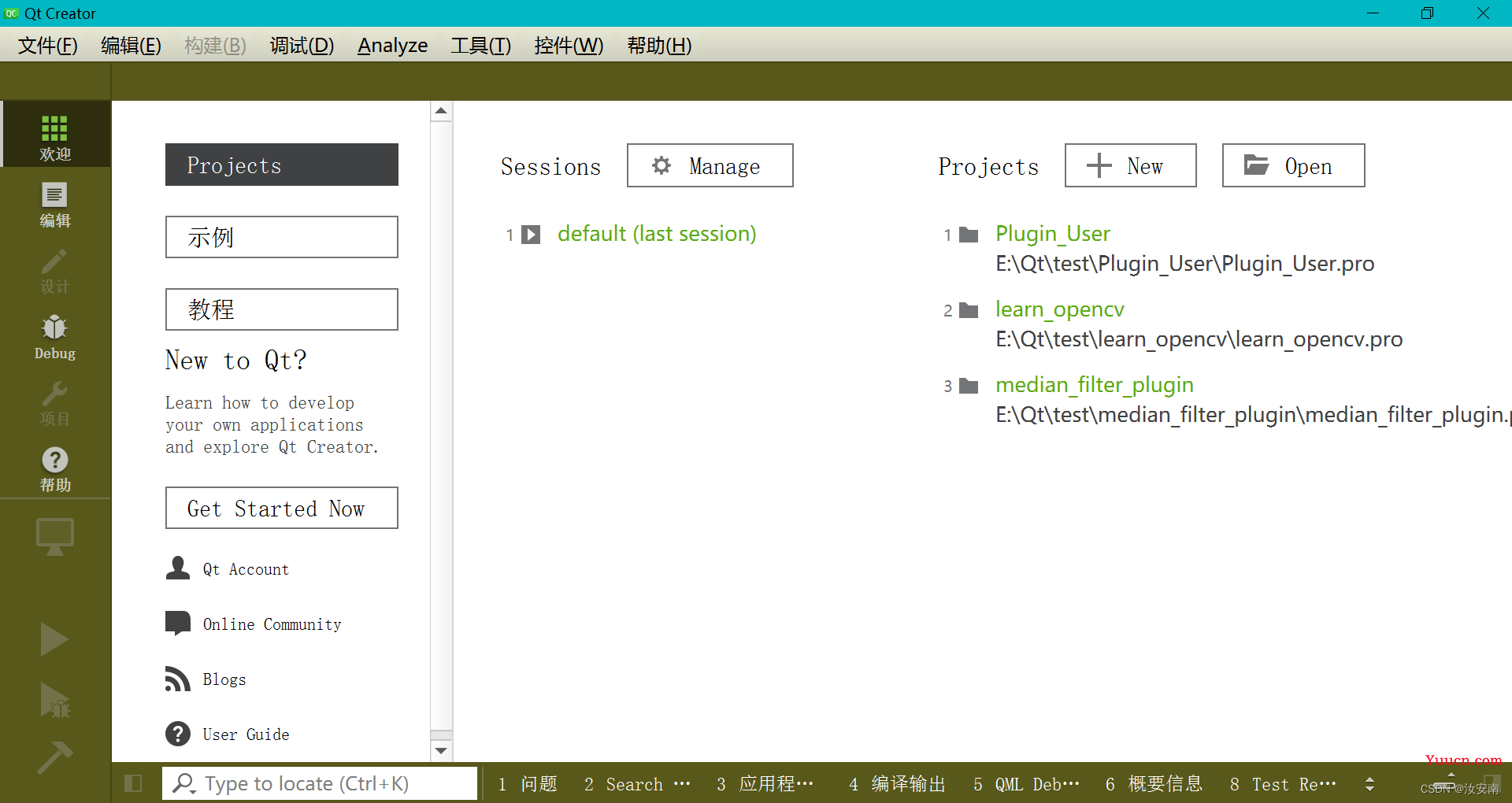Click the Blogs link text
The width and height of the screenshot is (1512, 803).
click(x=224, y=679)
